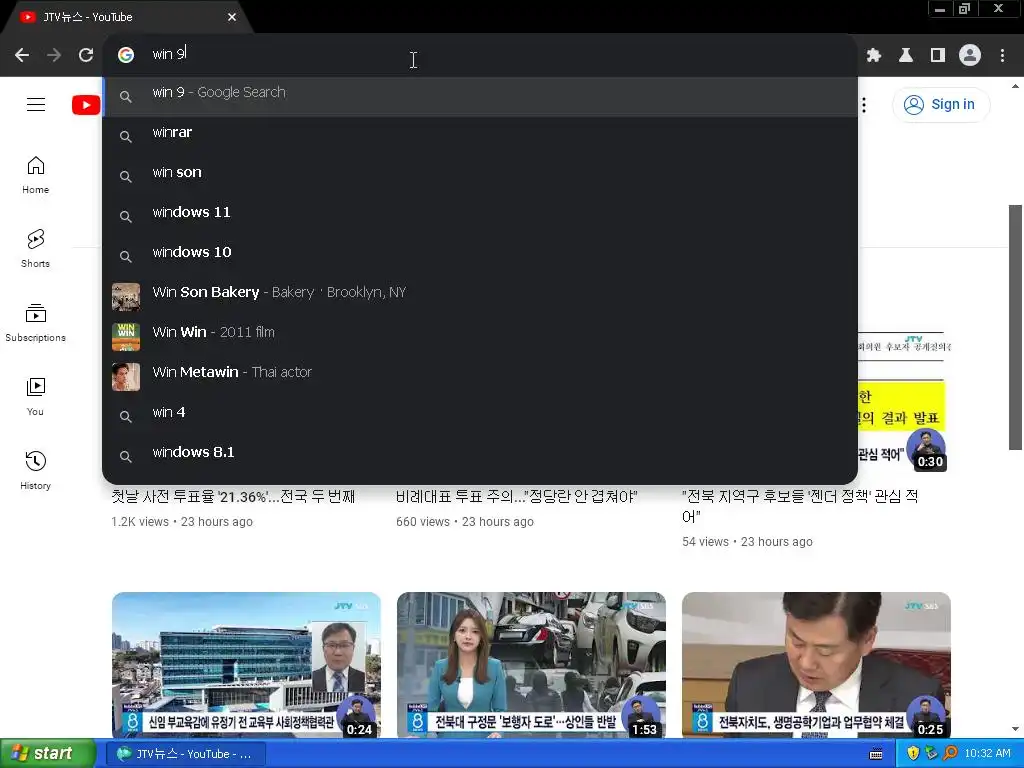
Task: Open the Chrome three-dot menu
Action: coord(1002,56)
